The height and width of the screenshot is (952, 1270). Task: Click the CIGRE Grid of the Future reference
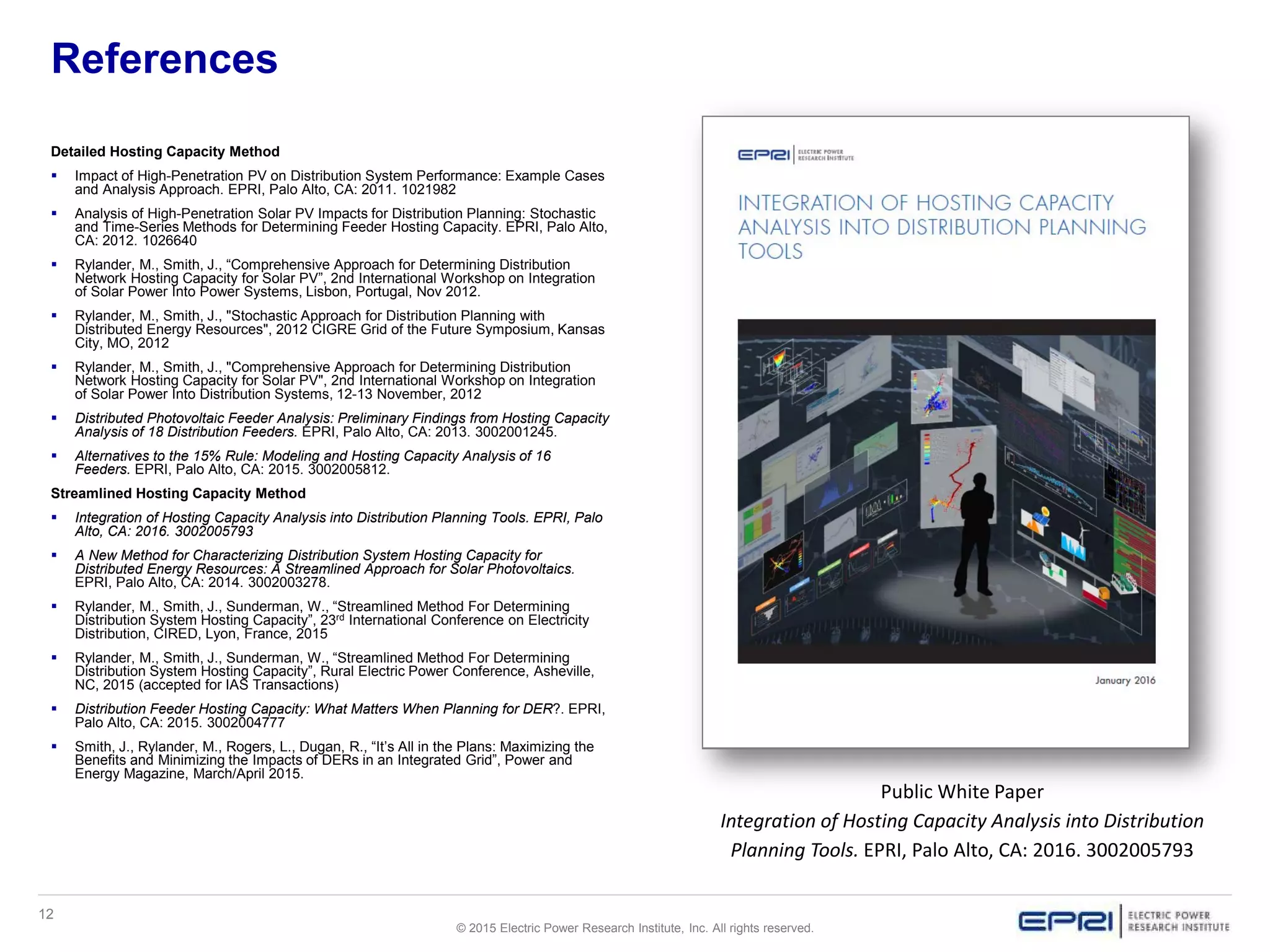pos(339,329)
